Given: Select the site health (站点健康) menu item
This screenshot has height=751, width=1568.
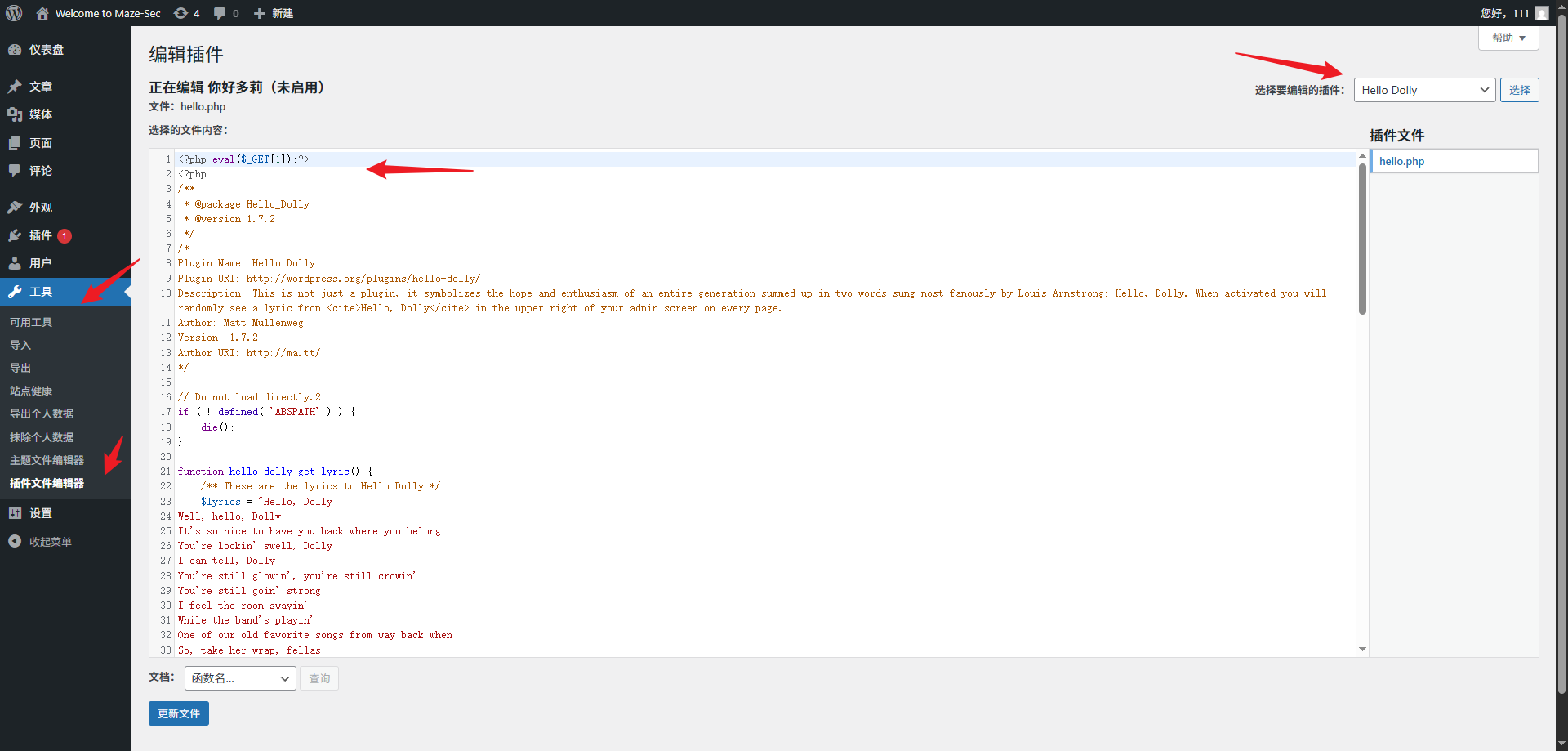Looking at the screenshot, I should 31,391.
